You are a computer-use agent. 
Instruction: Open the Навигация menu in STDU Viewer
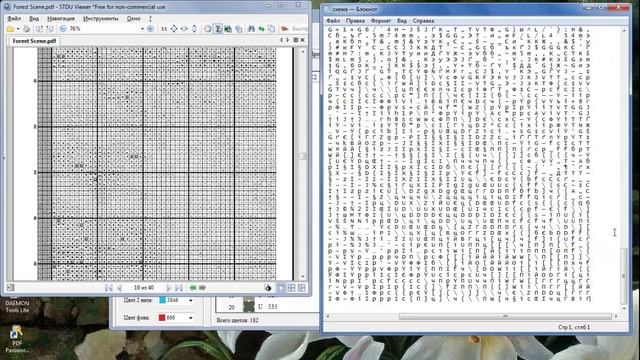[61, 18]
